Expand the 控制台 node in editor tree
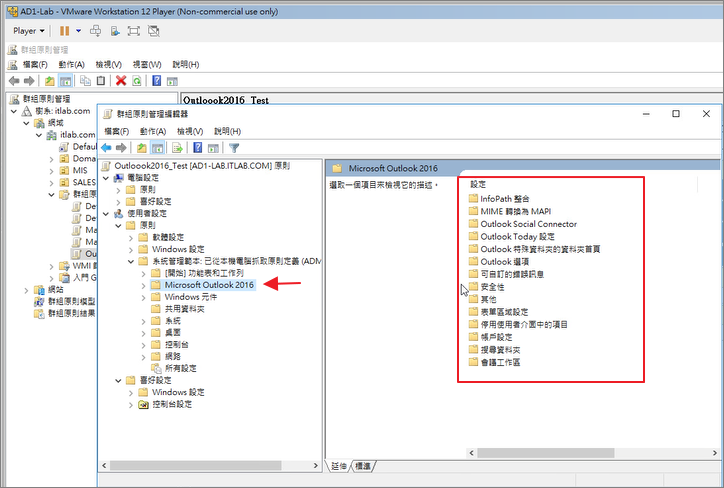 click(144, 345)
